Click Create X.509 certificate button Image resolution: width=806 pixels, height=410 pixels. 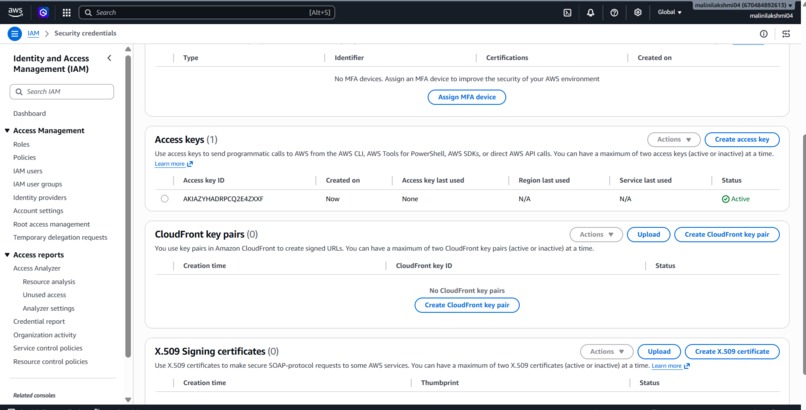[732, 351]
